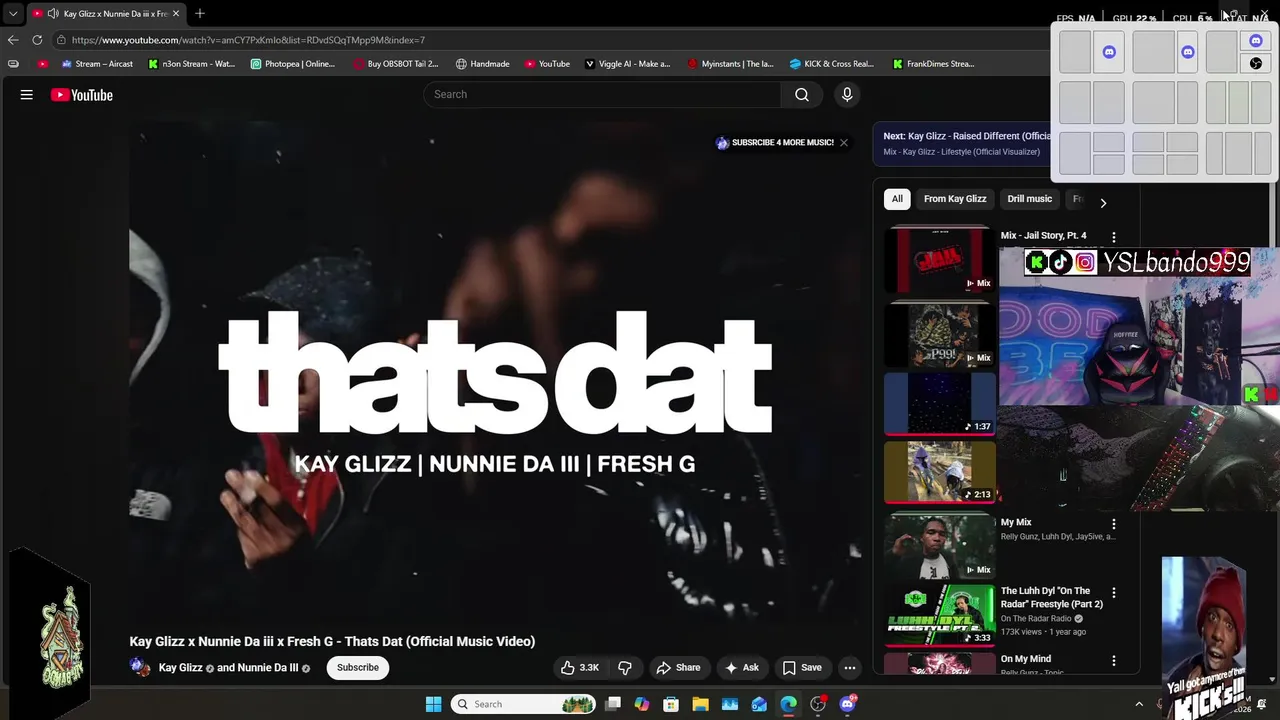The height and width of the screenshot is (720, 1280).
Task: Open Kay Glizz channel name link
Action: click(180, 668)
